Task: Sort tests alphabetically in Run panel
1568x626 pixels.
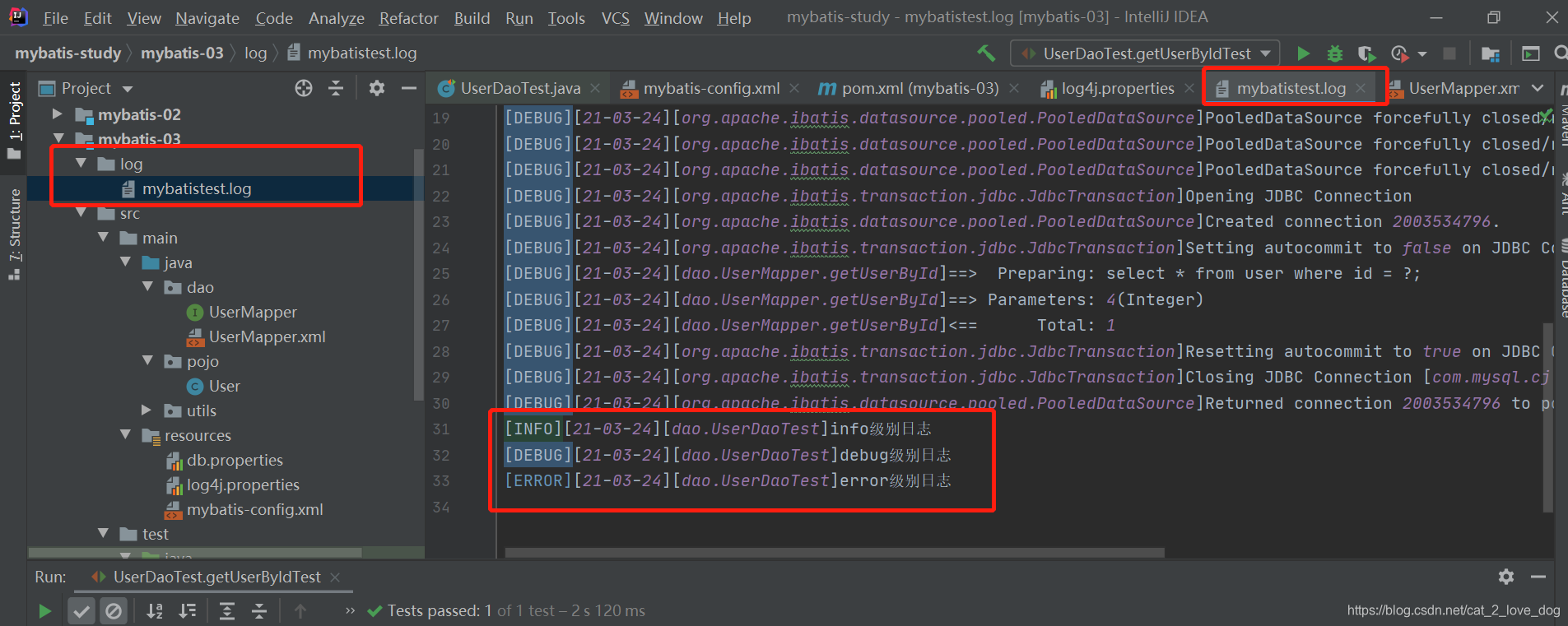Action: [x=155, y=611]
